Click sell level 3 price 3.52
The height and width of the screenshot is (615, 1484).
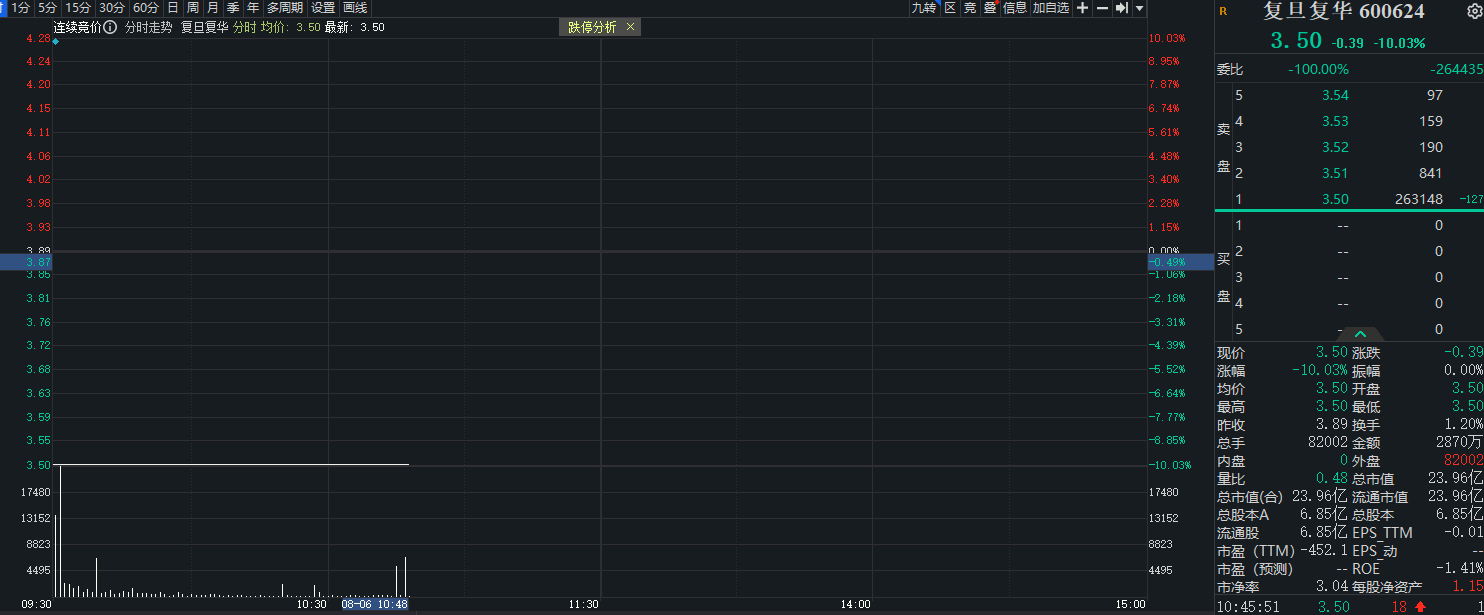1335,147
